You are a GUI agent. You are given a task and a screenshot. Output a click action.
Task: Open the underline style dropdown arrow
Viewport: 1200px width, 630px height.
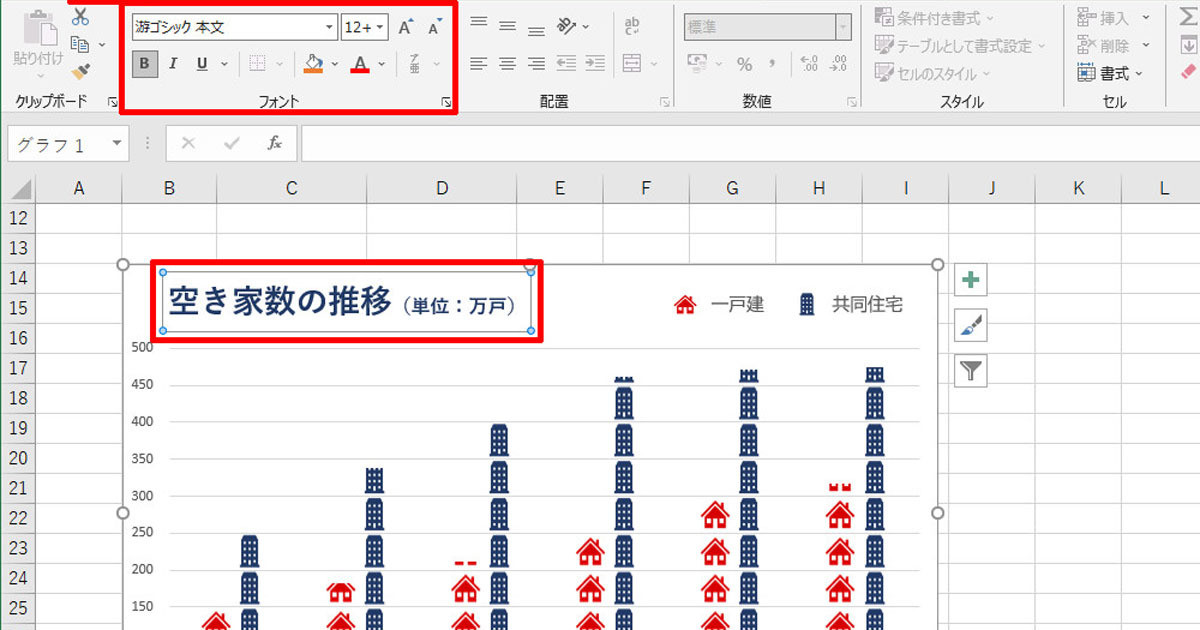coord(224,64)
